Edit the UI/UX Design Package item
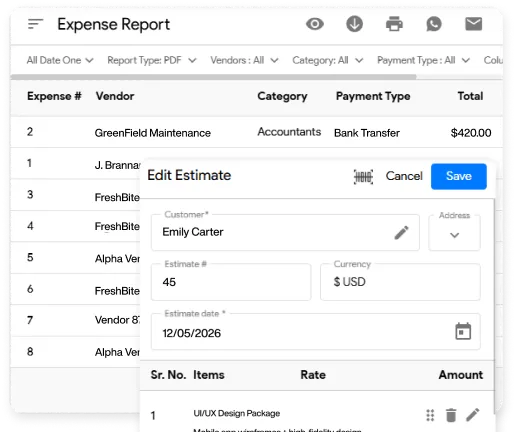The height and width of the screenshot is (432, 516). click(472, 415)
